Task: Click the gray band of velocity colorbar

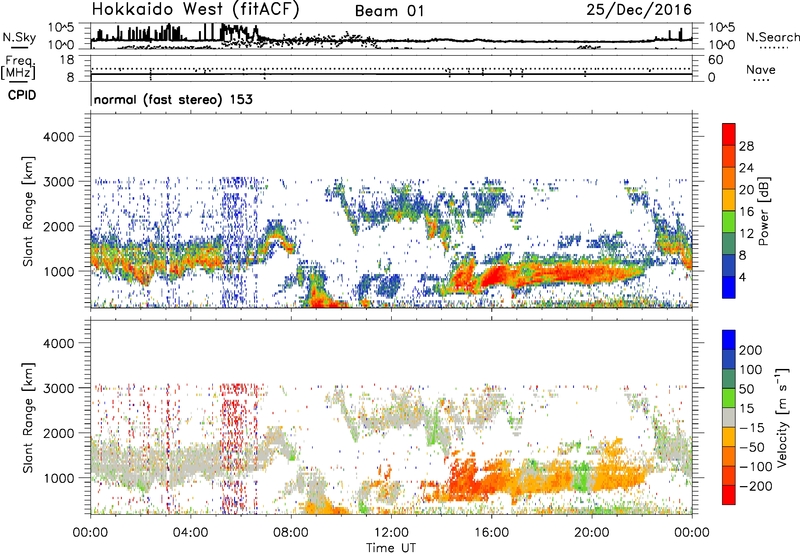Action: click(x=729, y=417)
